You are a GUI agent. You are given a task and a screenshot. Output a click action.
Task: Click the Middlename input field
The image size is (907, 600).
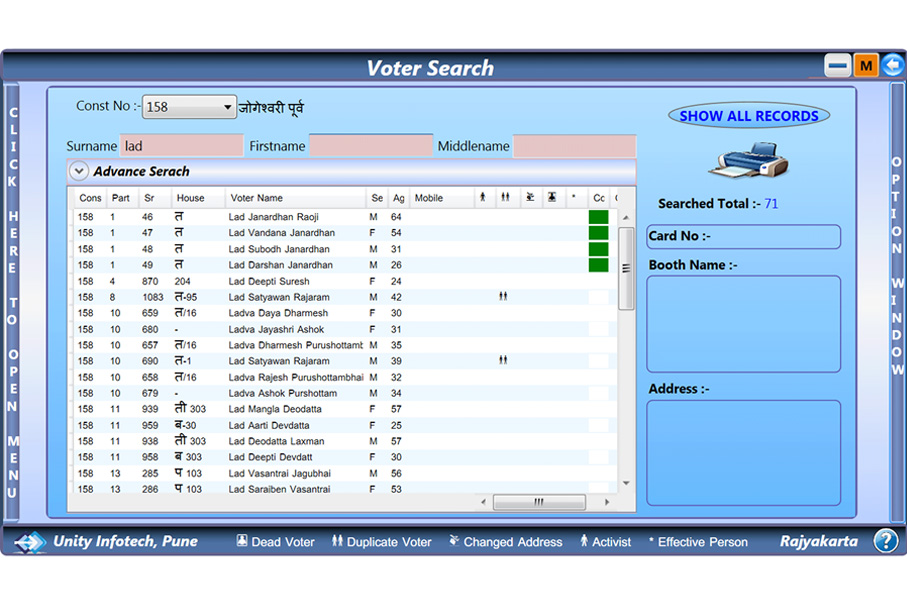pos(574,146)
